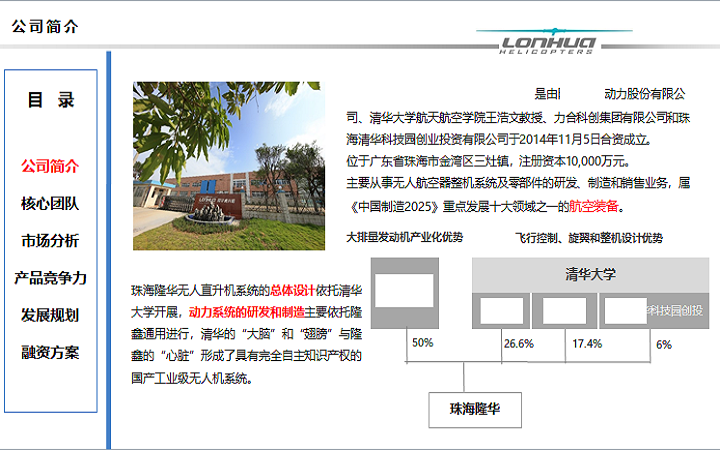Click the 注册资本10,000万元 line
Image resolution: width=720 pixels, height=450 pixels.
[488, 161]
